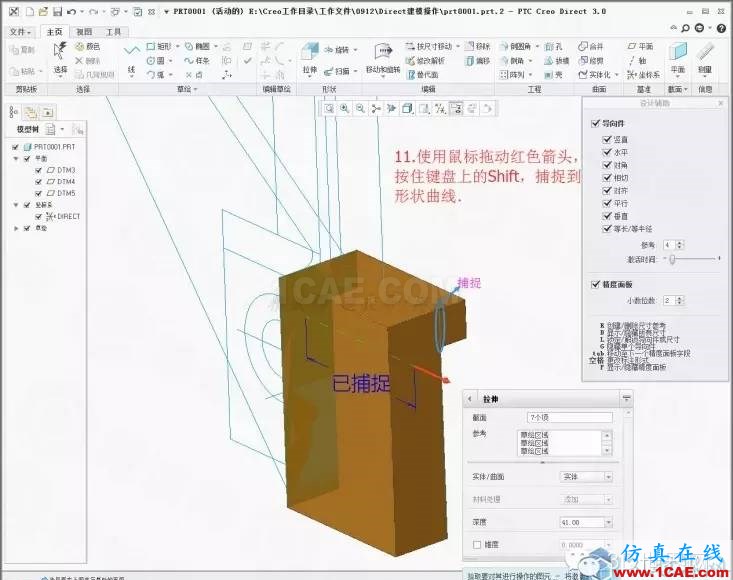Select PRT0001.PRT root in model tree
Image resolution: width=733 pixels, height=580 pixels.
(x=50, y=147)
